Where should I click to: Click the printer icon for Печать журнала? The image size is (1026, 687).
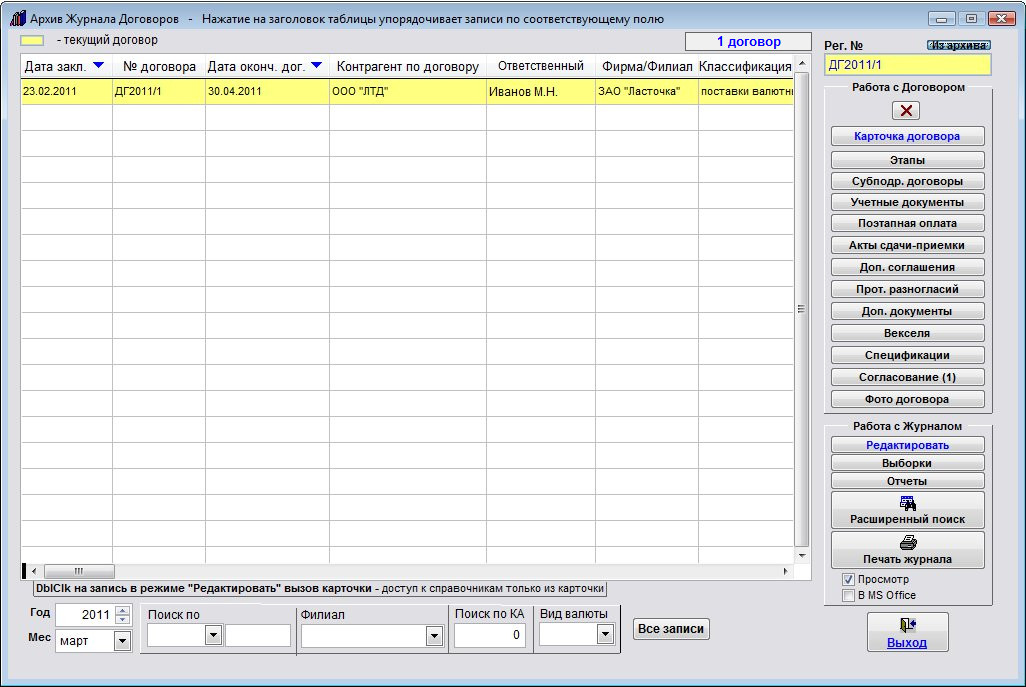pos(908,543)
